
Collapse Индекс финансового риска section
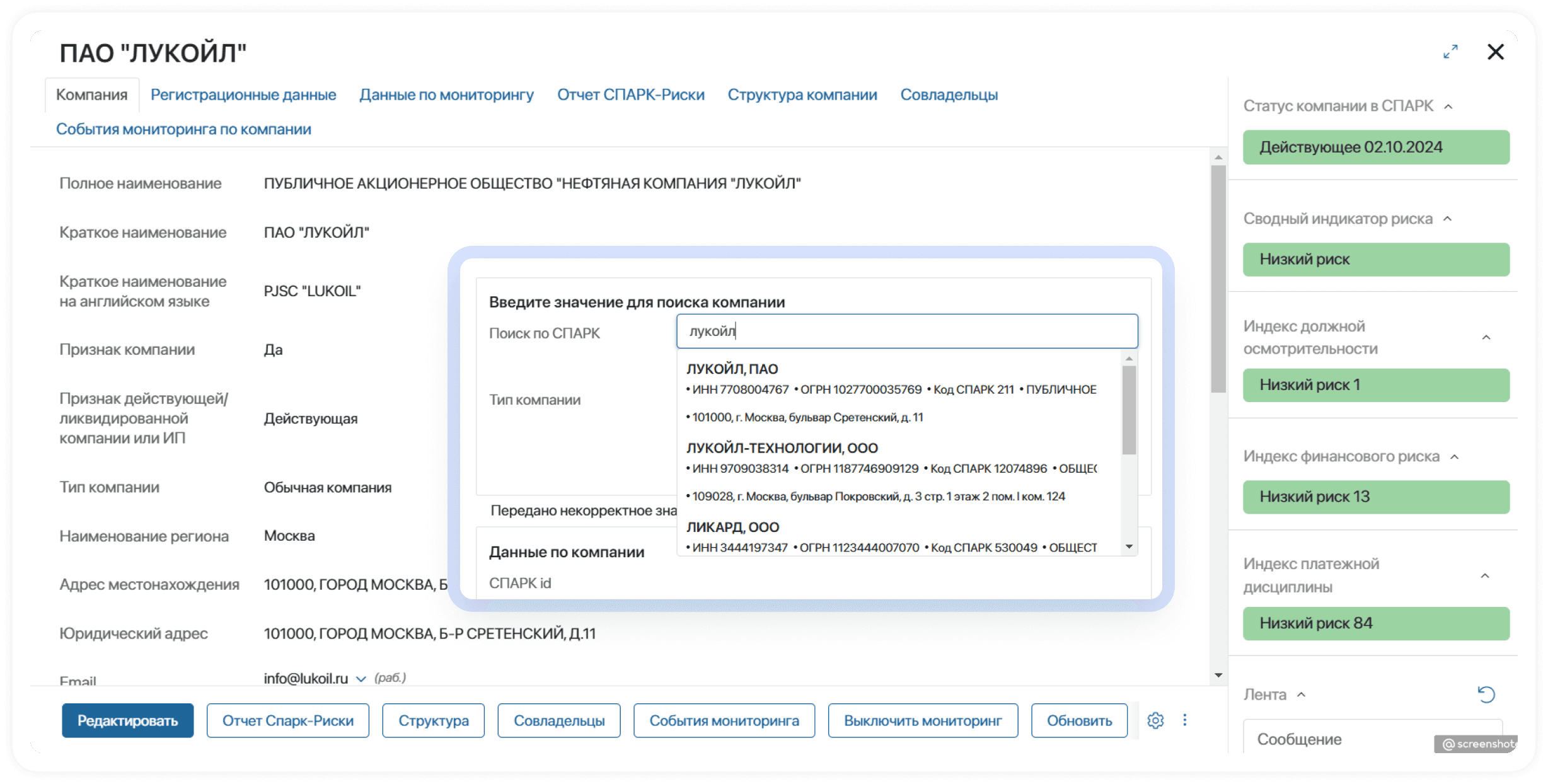tap(1455, 457)
